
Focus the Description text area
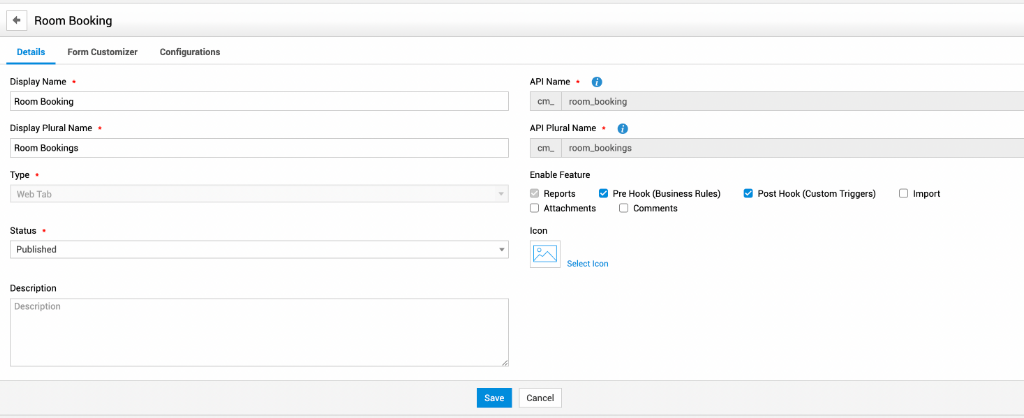(x=259, y=332)
